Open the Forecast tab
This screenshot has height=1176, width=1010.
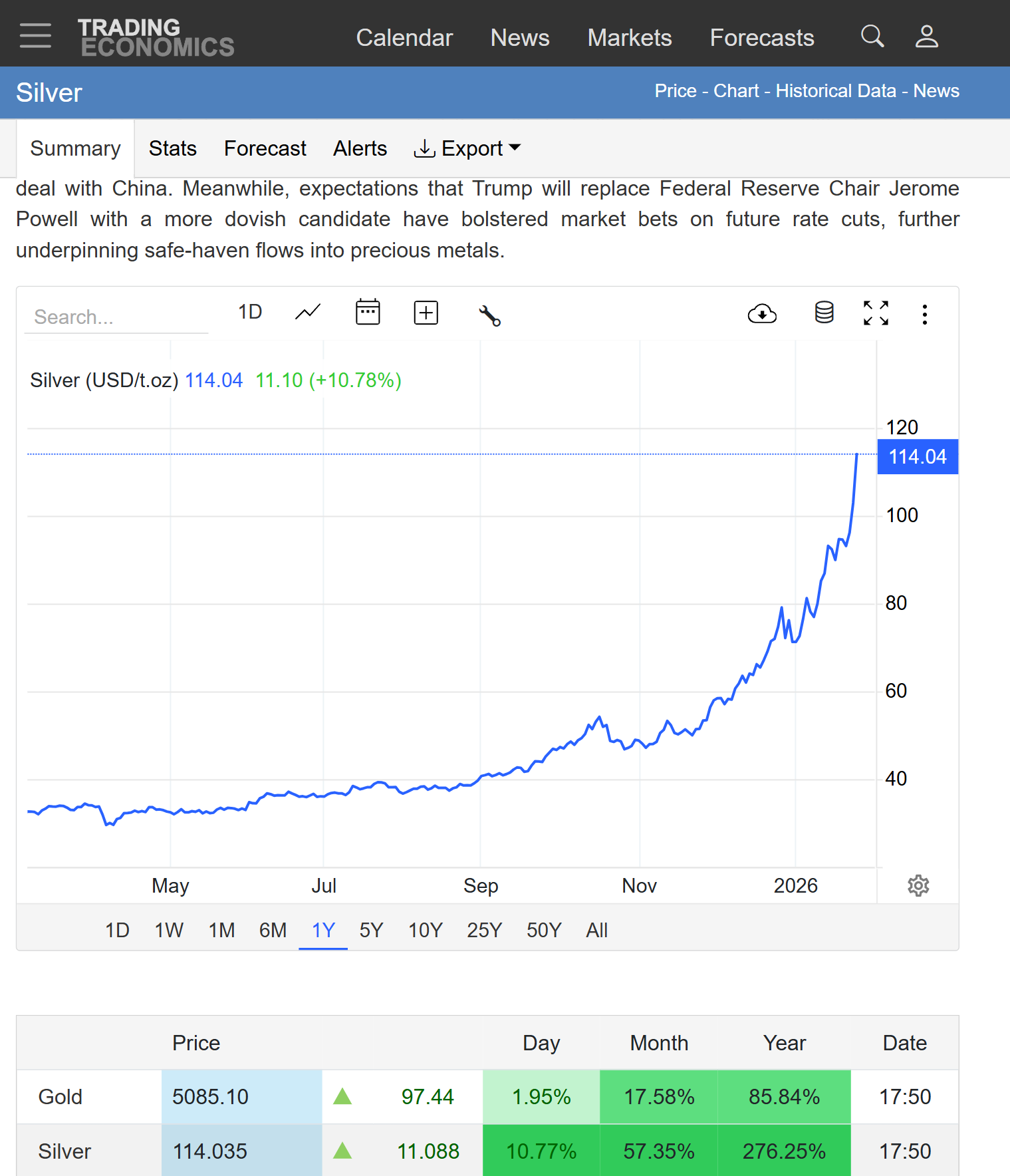(265, 148)
